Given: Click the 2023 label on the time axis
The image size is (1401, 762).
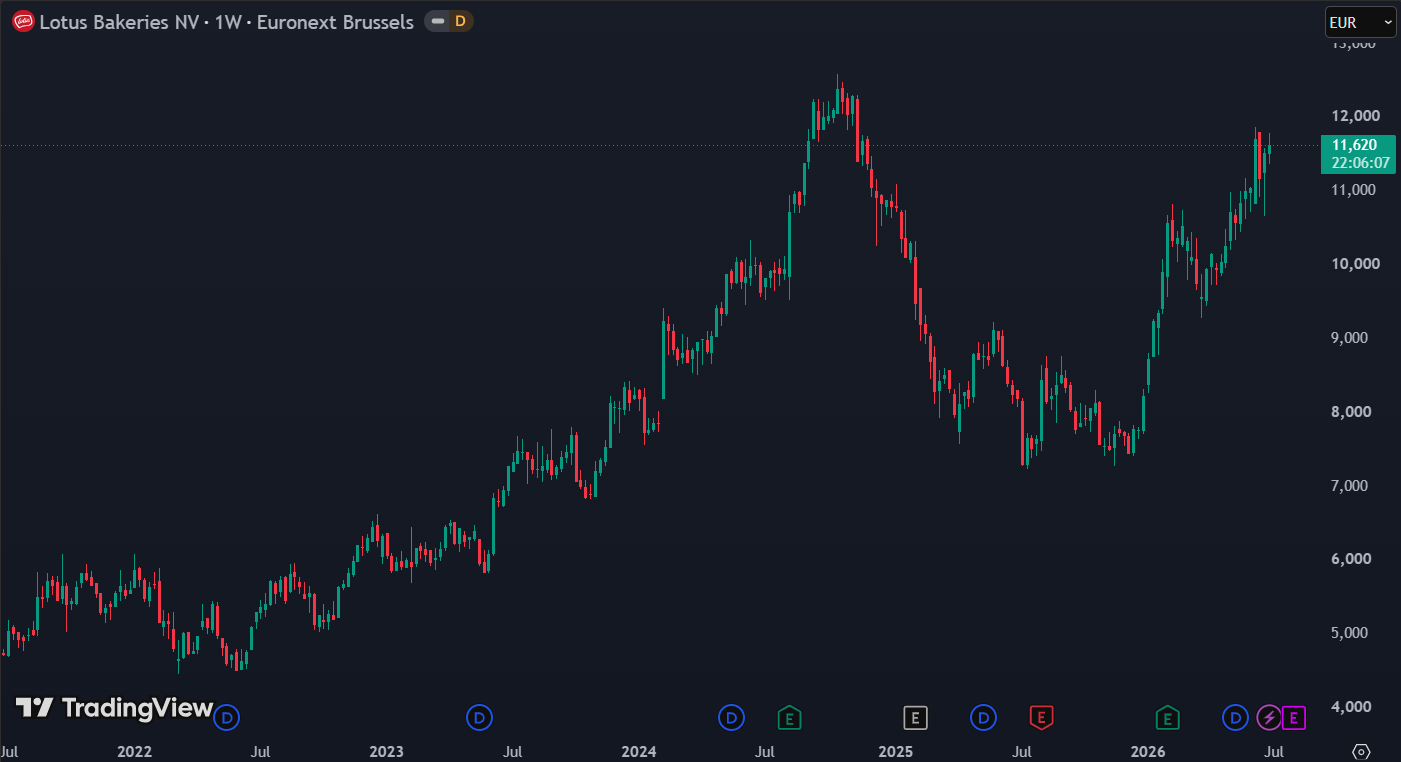Looking at the screenshot, I should pyautogui.click(x=386, y=750).
